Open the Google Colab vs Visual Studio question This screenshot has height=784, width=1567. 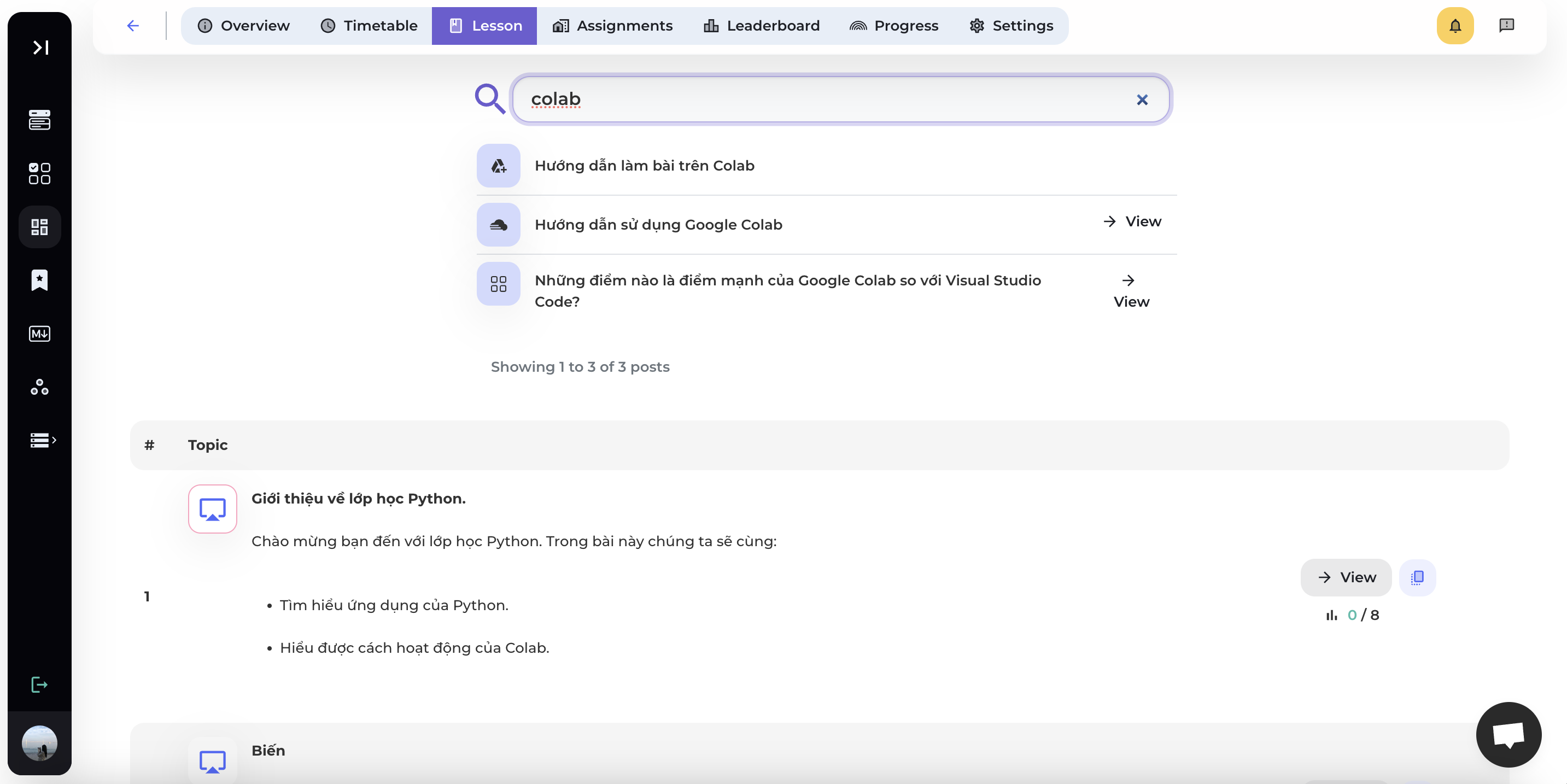788,291
